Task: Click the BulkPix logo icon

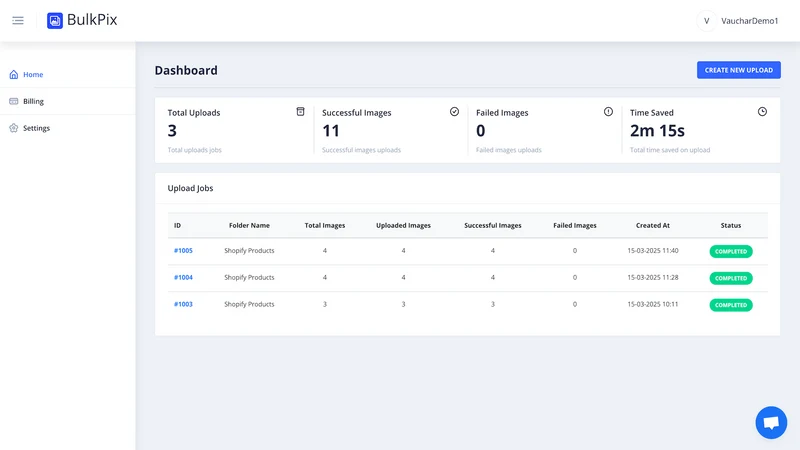Action: coord(55,20)
